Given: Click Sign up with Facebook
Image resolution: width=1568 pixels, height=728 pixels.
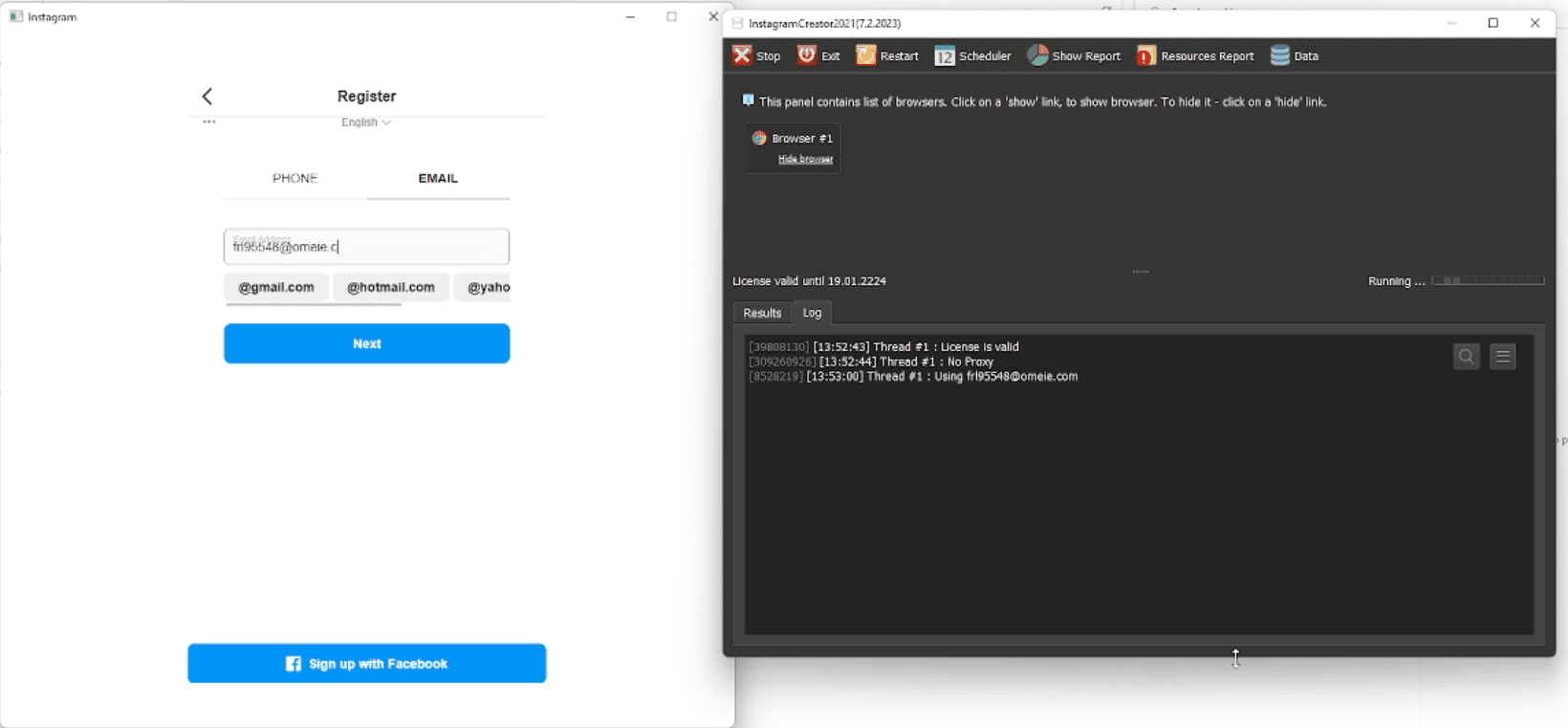Looking at the screenshot, I should [367, 664].
